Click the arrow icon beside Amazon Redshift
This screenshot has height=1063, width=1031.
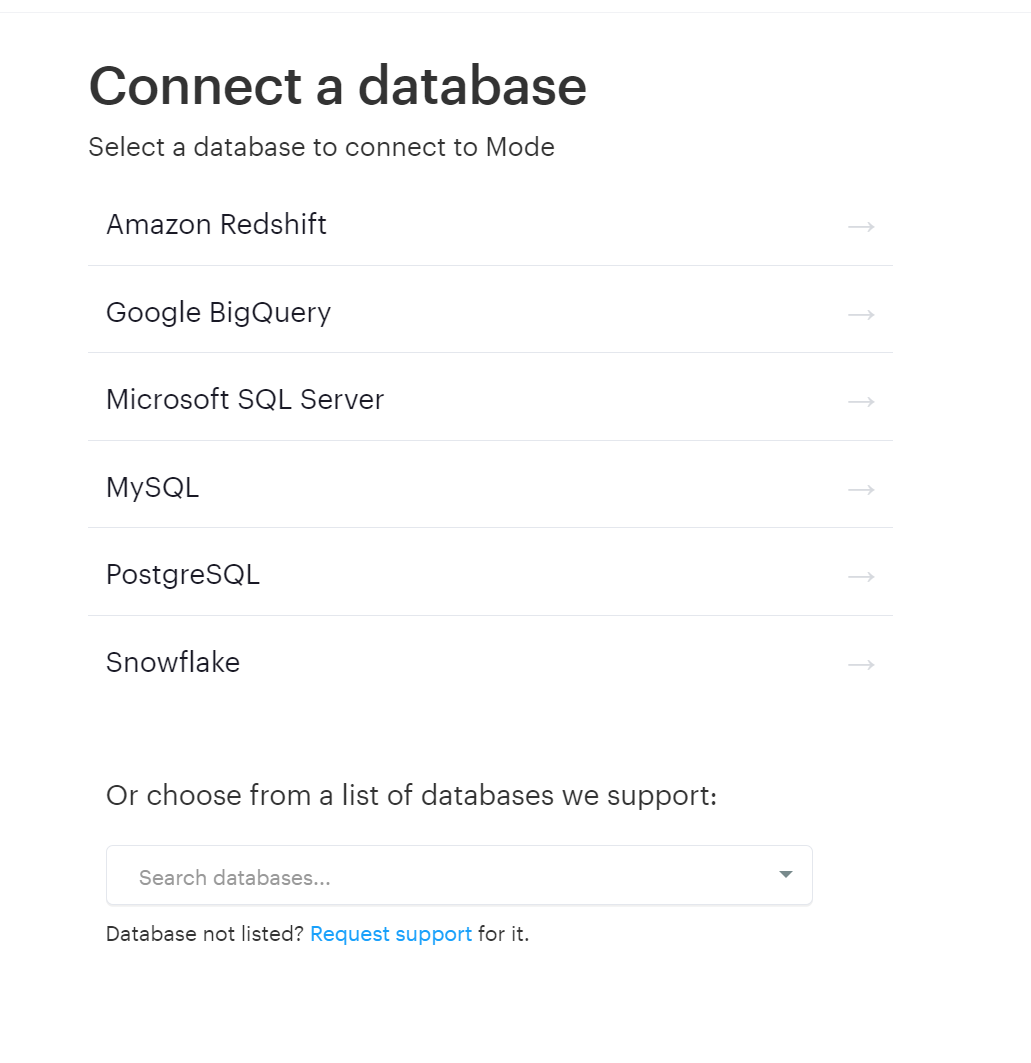861,226
